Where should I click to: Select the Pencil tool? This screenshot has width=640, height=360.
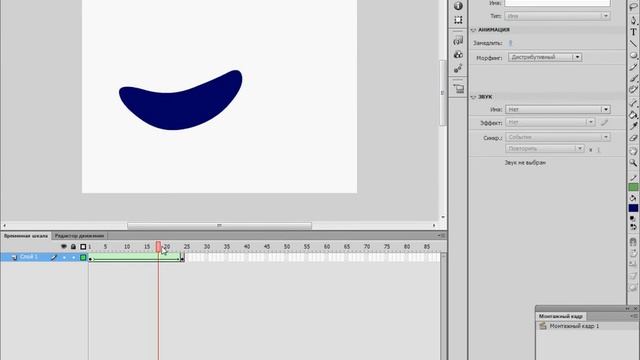tap(633, 67)
